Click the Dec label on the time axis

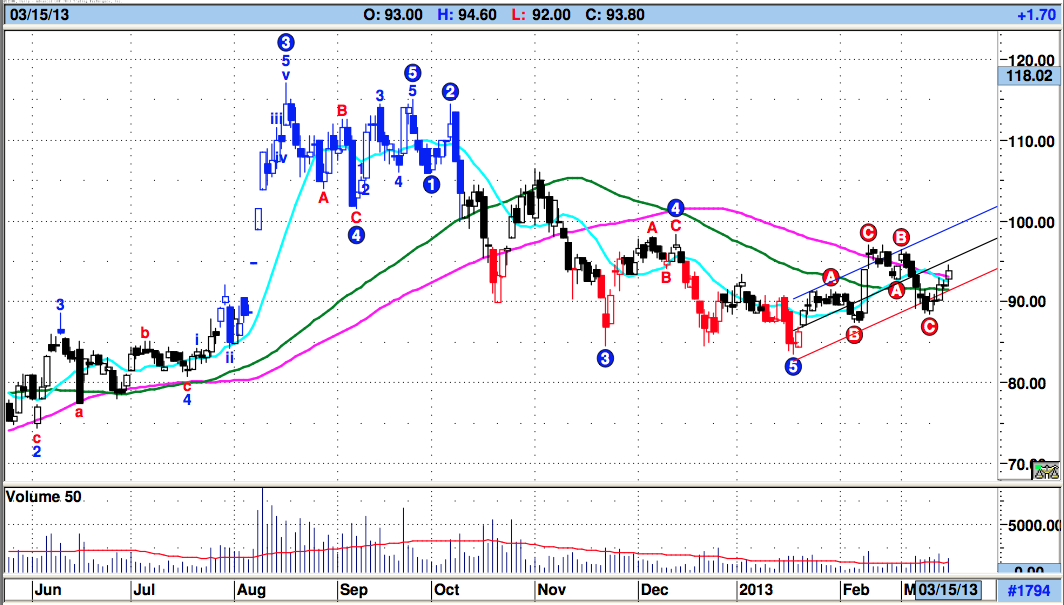[654, 589]
